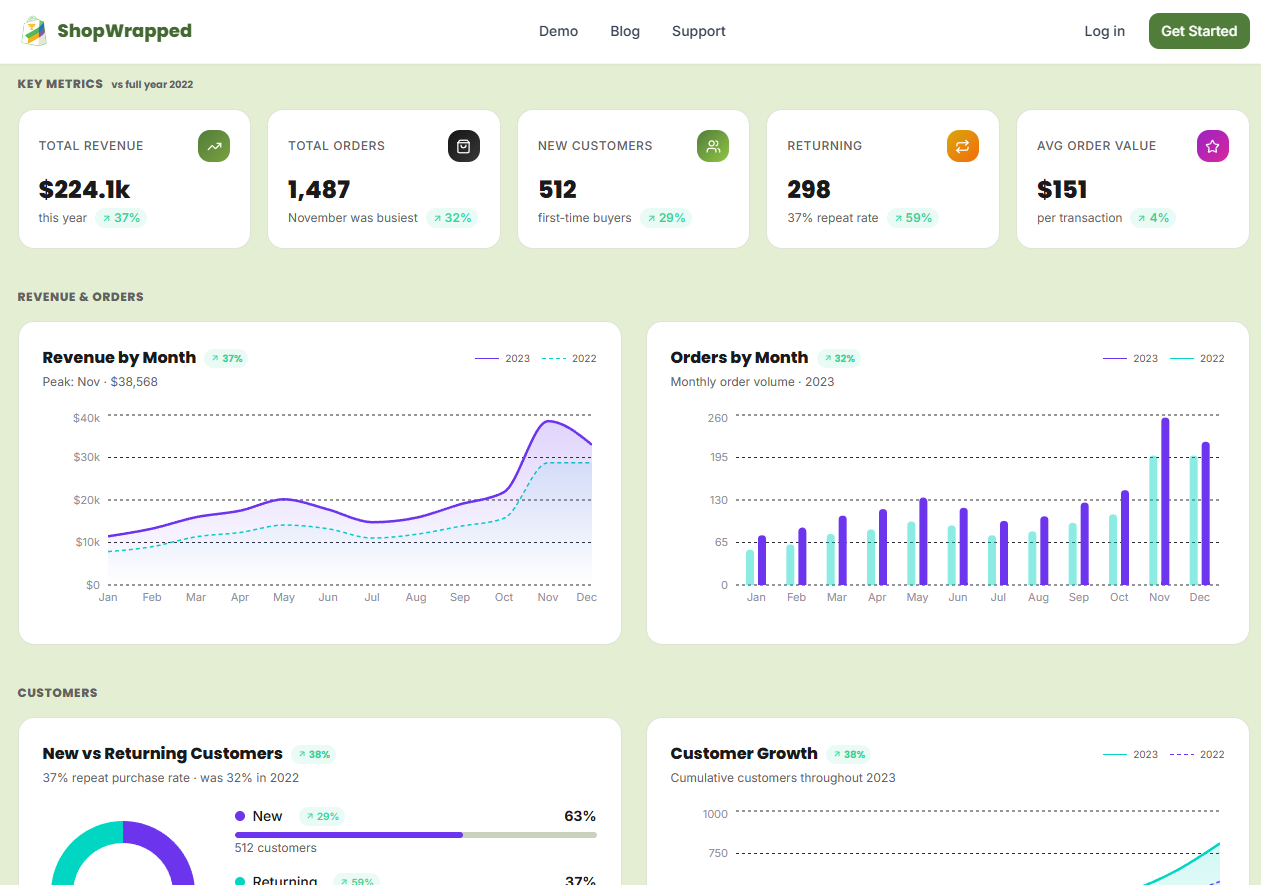
Task: Click 'November was busiest' text
Action: point(353,218)
